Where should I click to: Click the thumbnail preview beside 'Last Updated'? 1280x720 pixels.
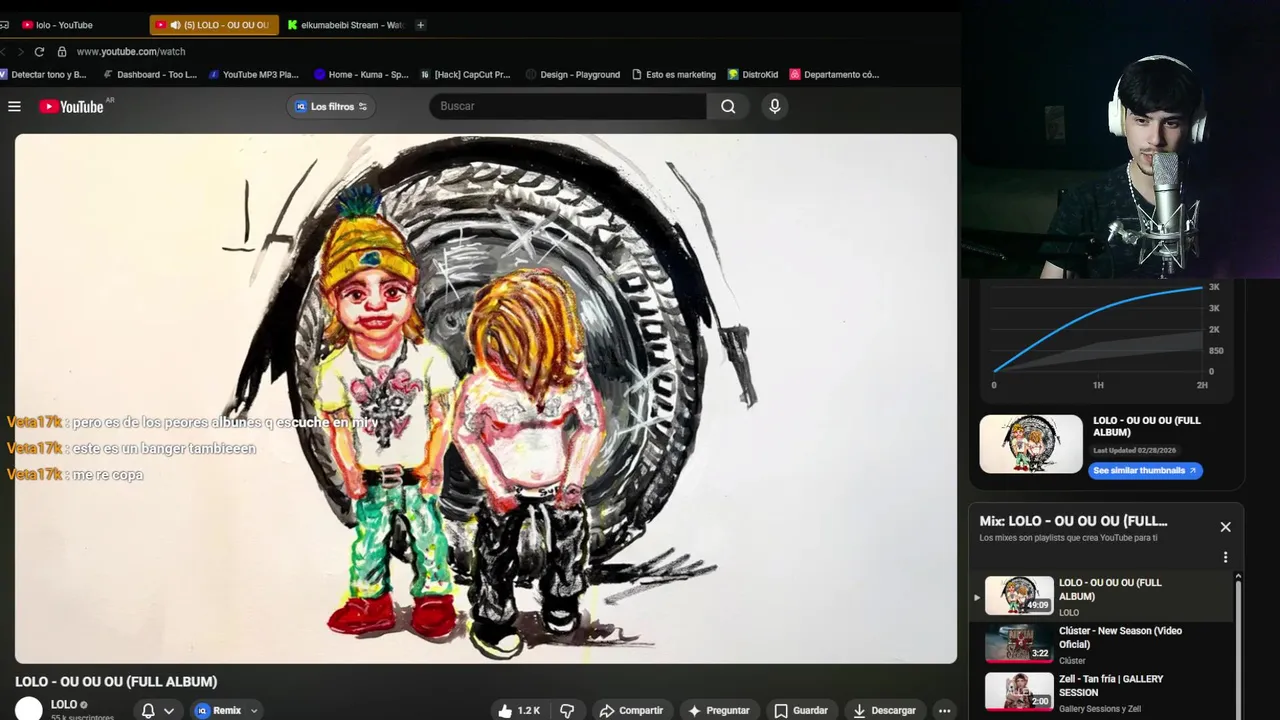pos(1031,444)
